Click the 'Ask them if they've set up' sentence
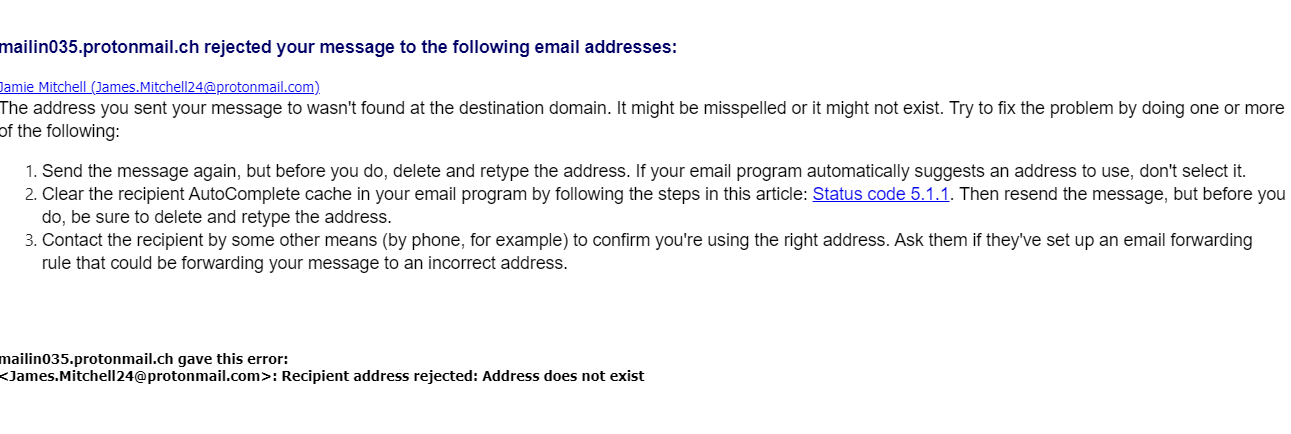The height and width of the screenshot is (434, 1291). (x=1000, y=241)
